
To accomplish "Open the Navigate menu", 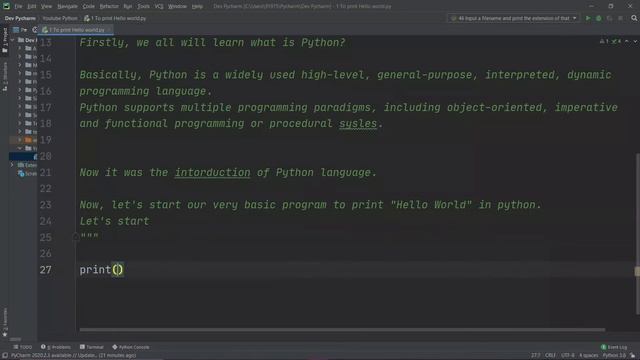I will pyautogui.click(x=67, y=6).
